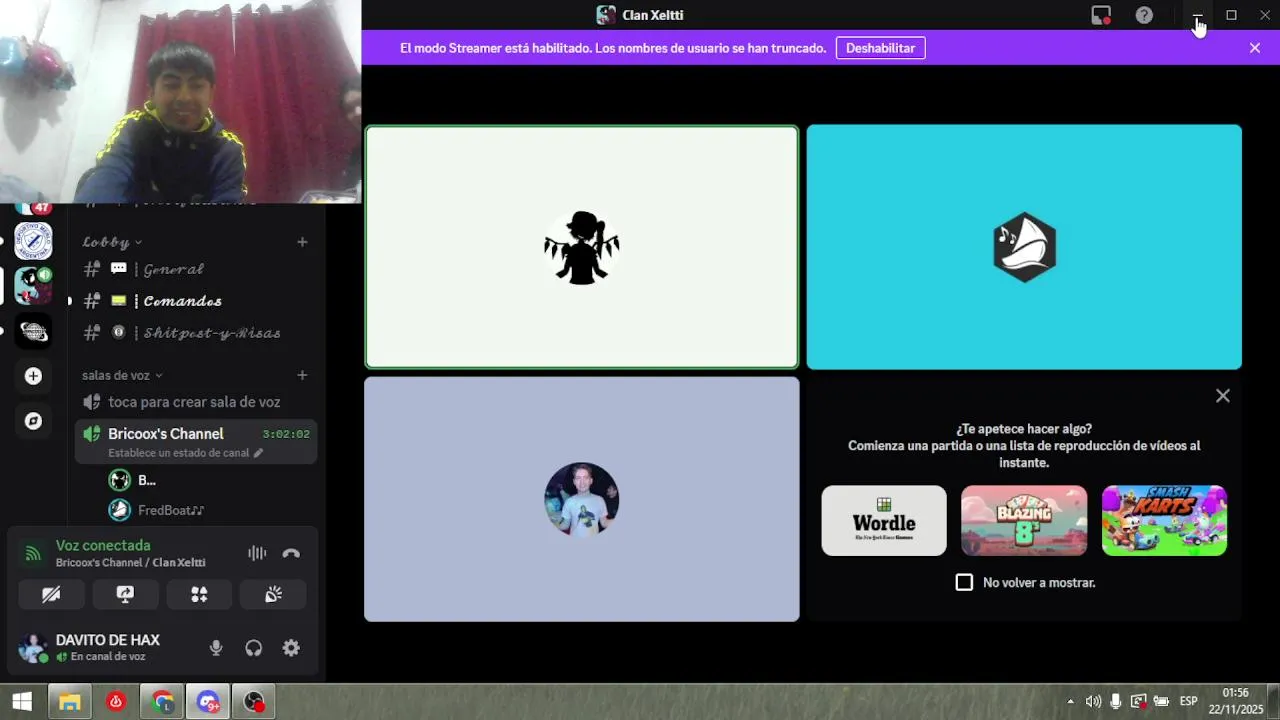
Task: Launch the Smash Karts activity
Action: pos(1164,521)
